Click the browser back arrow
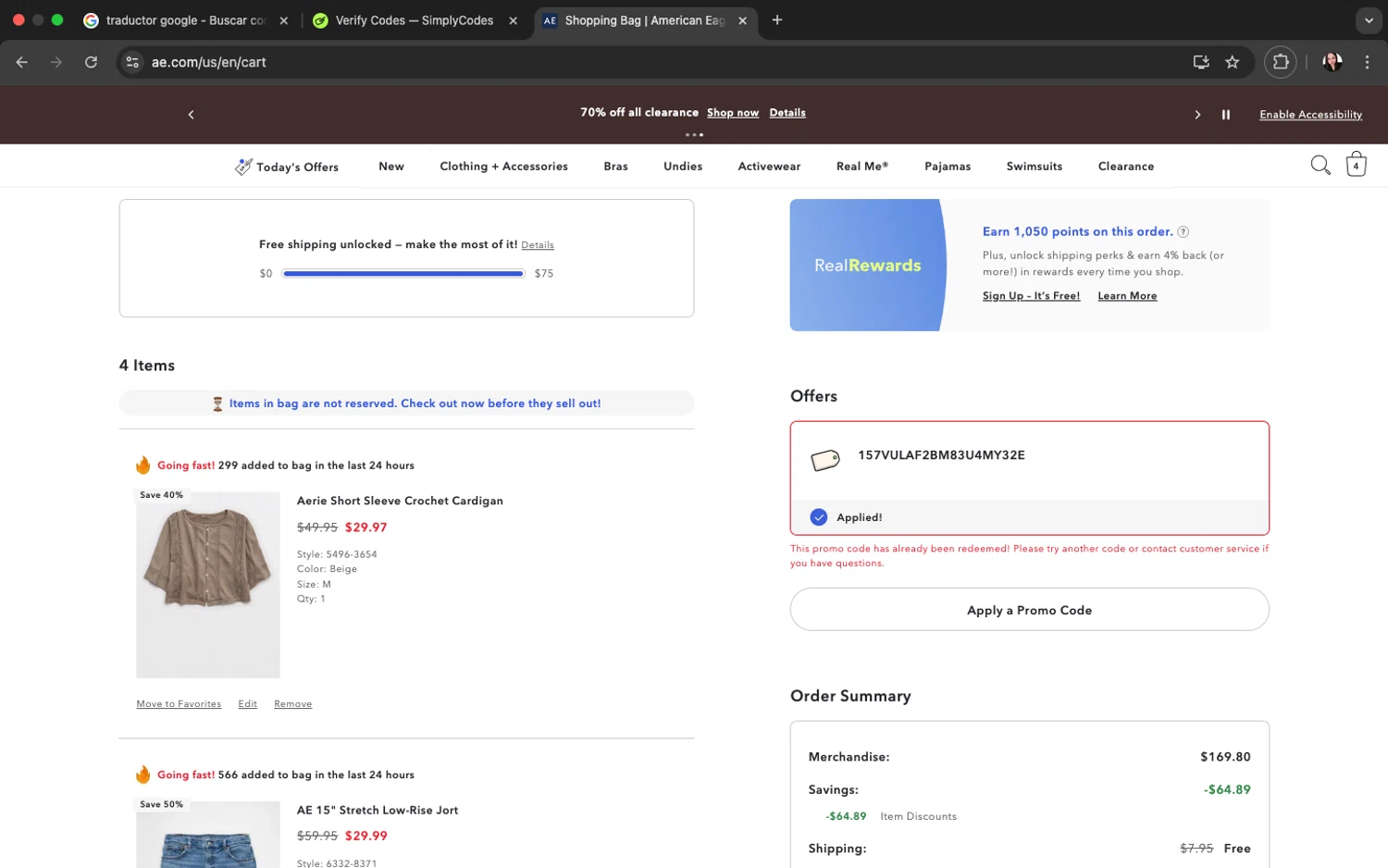This screenshot has width=1388, height=868. pos(22,62)
